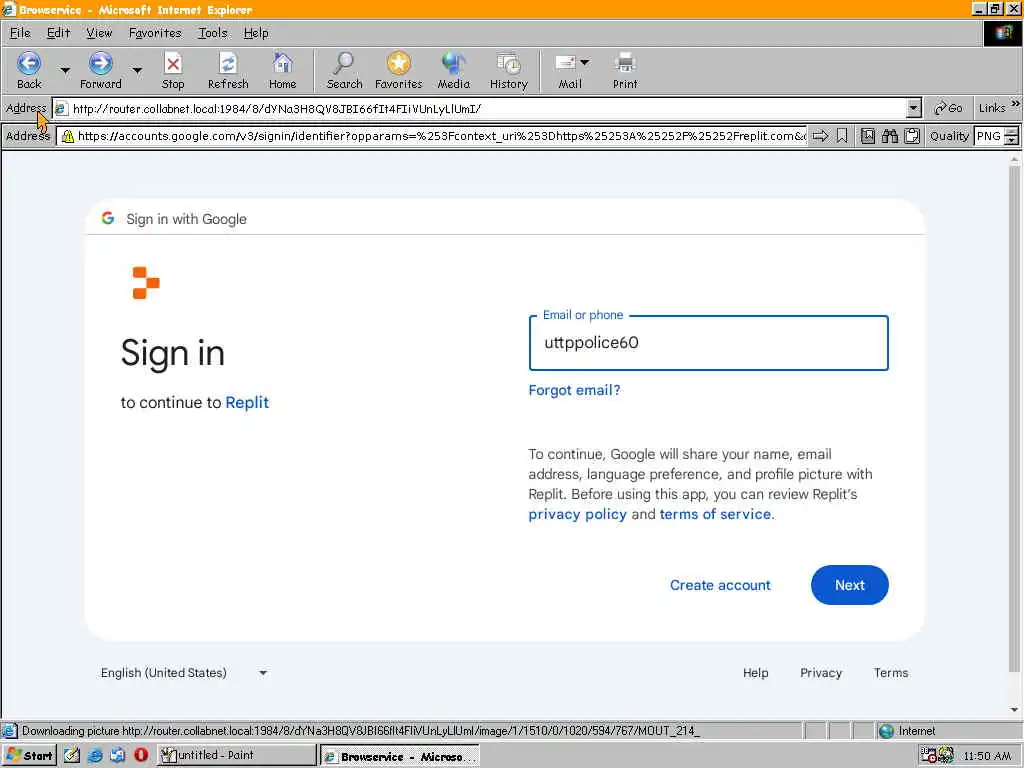Launch Opera from quick launch
1024x768 pixels.
click(141, 756)
